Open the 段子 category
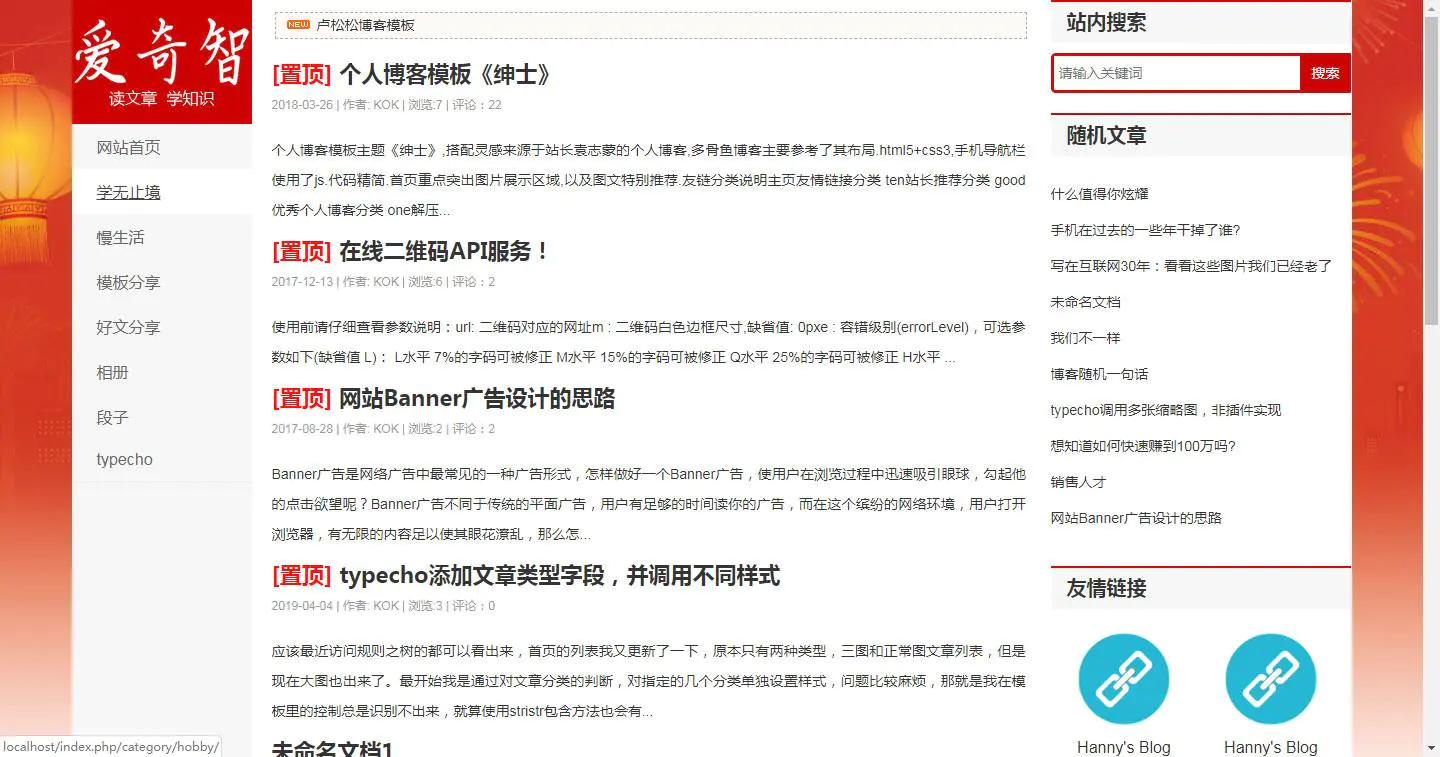The height and width of the screenshot is (757, 1440). [113, 417]
